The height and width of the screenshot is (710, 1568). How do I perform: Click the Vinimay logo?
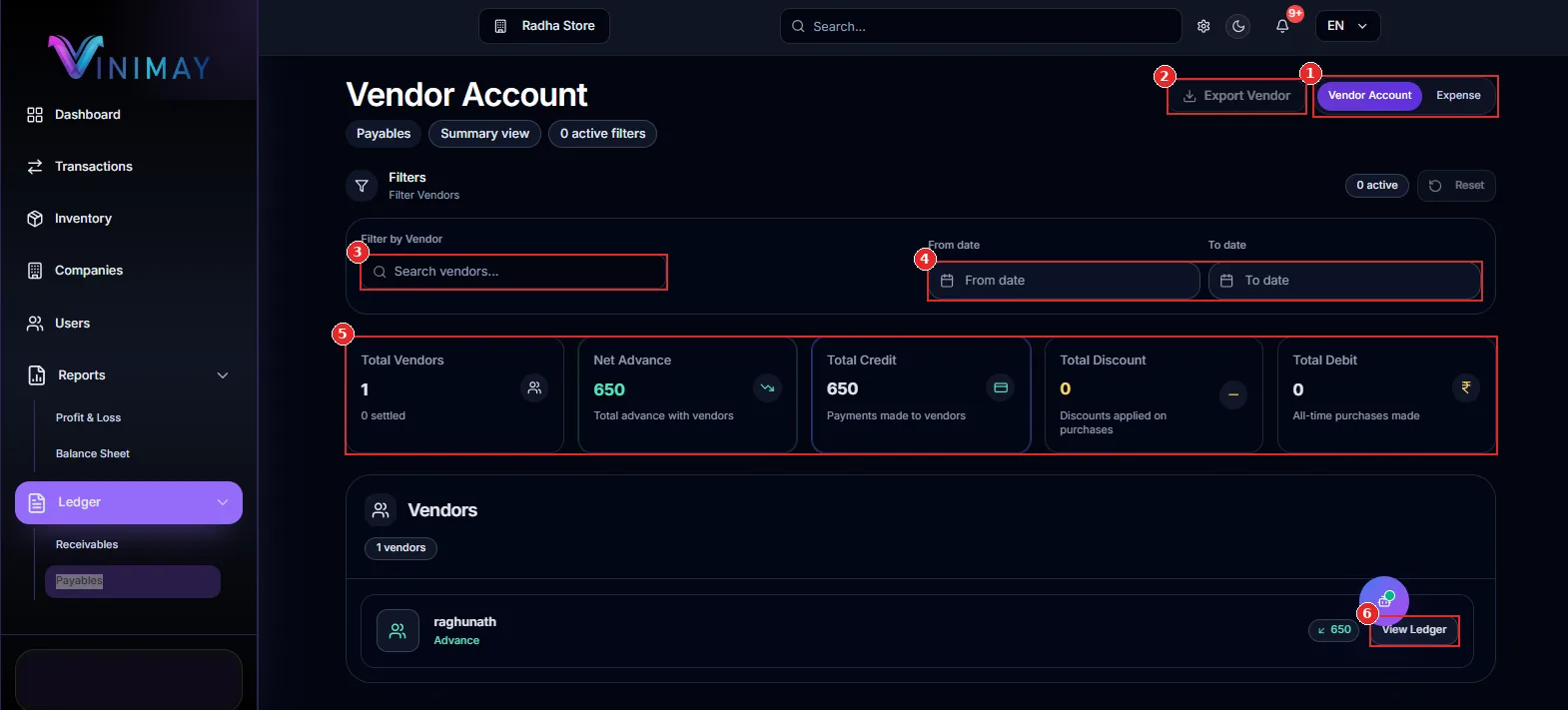(130, 57)
